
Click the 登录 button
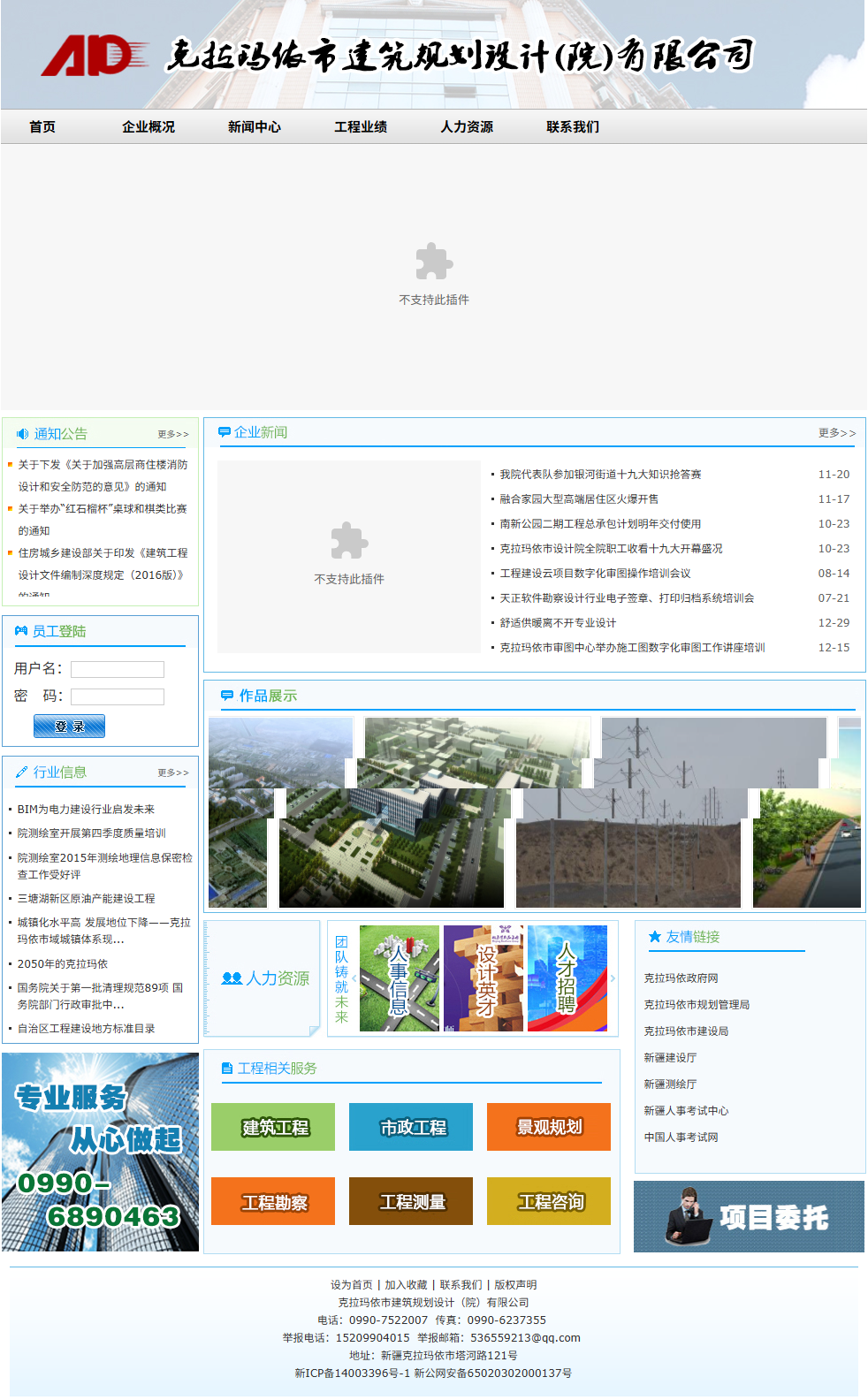[69, 727]
